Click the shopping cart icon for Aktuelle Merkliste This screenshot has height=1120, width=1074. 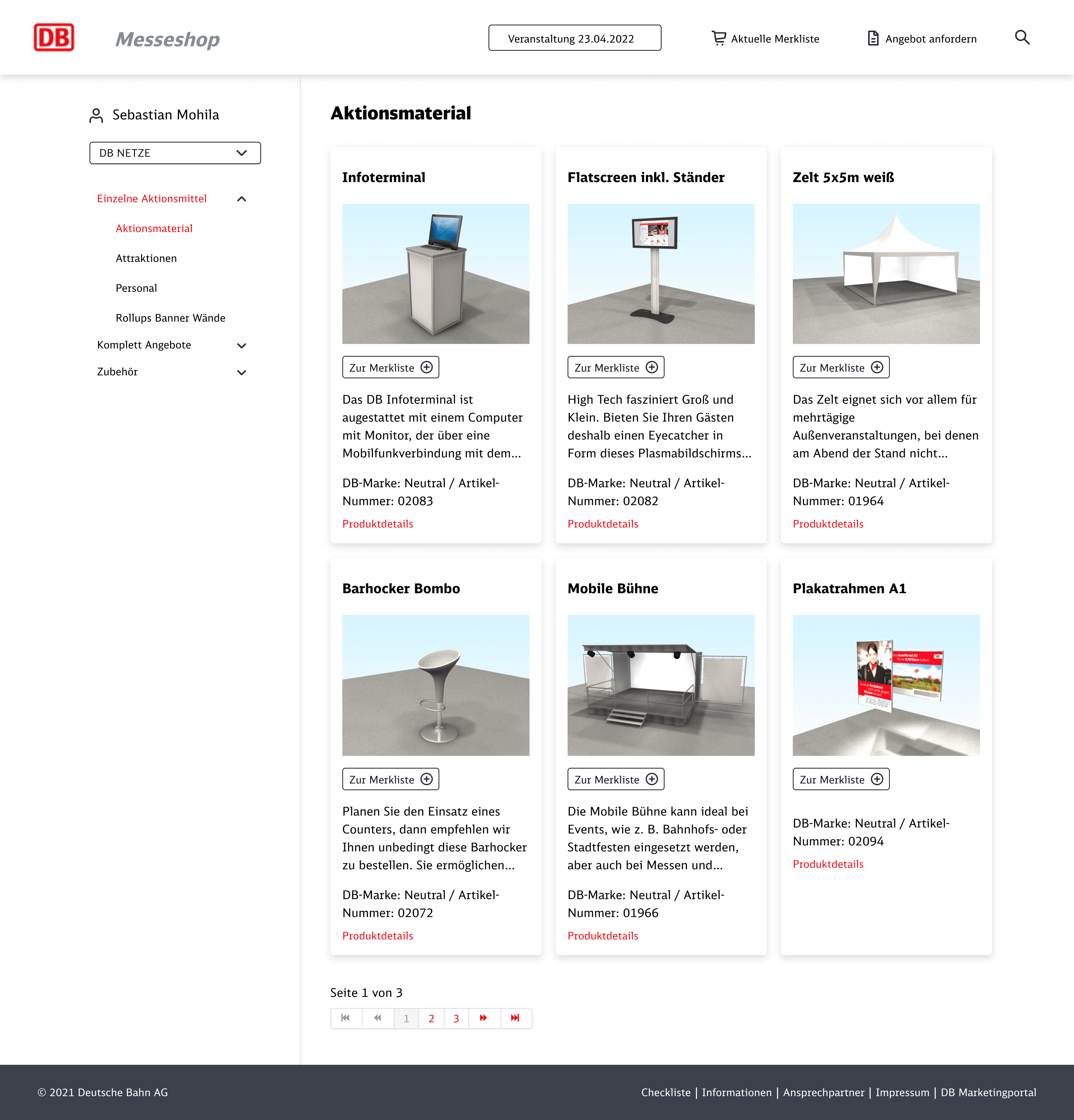(x=719, y=38)
